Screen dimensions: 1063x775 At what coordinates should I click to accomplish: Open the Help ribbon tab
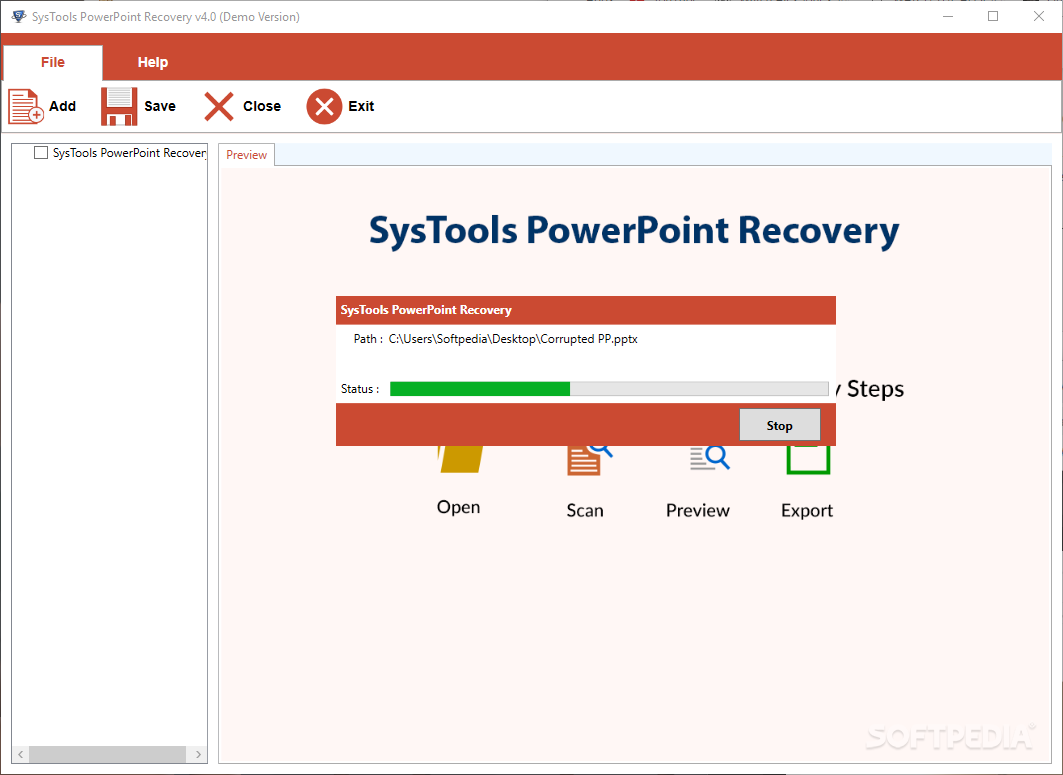153,62
